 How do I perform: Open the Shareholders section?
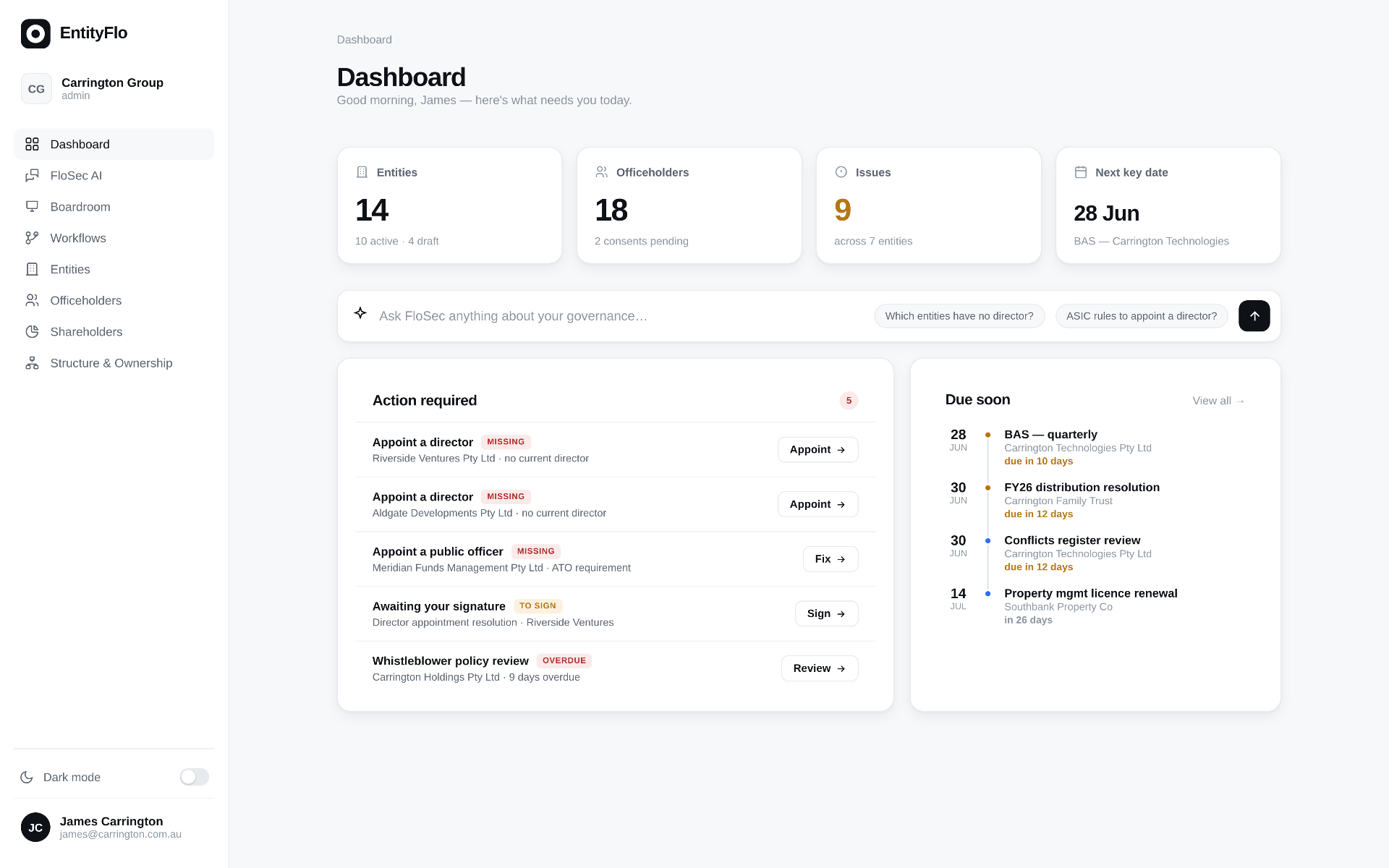pyautogui.click(x=114, y=332)
